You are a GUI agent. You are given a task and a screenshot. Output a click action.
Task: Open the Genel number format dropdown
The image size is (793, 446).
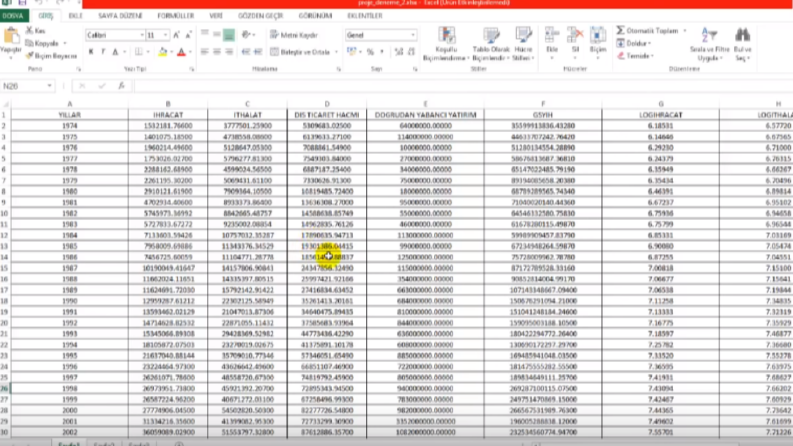tap(413, 35)
